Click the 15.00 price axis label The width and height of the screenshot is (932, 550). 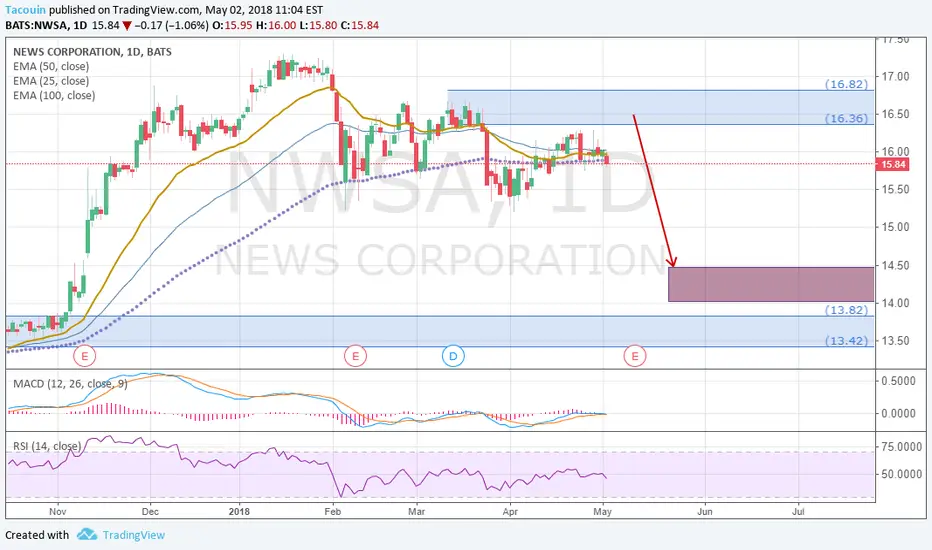click(895, 227)
